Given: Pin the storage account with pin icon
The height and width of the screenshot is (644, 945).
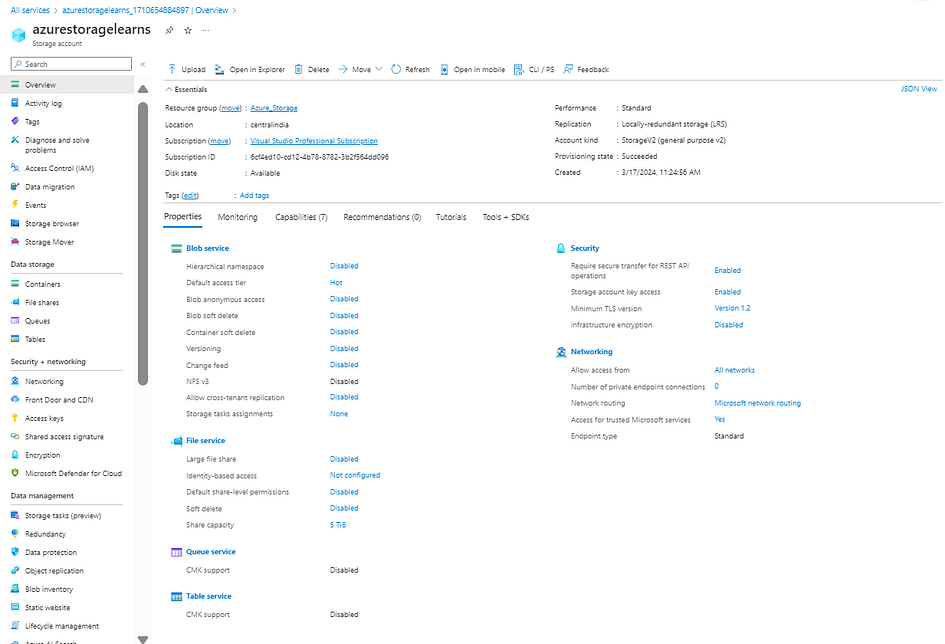Looking at the screenshot, I should (169, 30).
